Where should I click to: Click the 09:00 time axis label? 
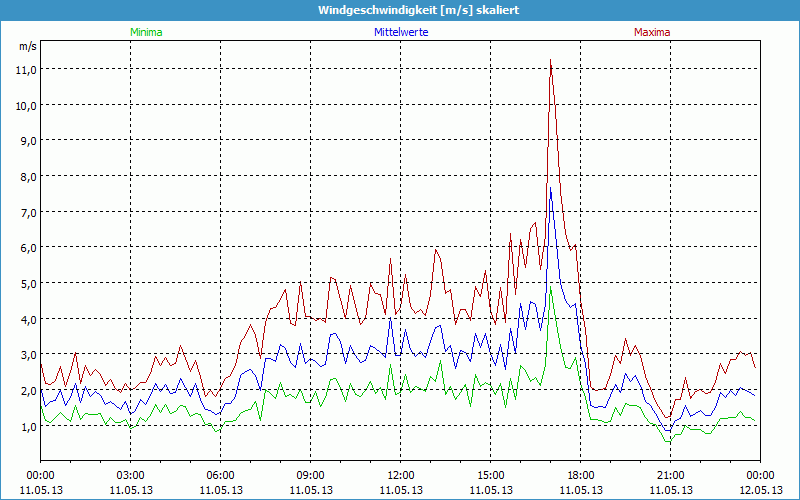tap(311, 475)
